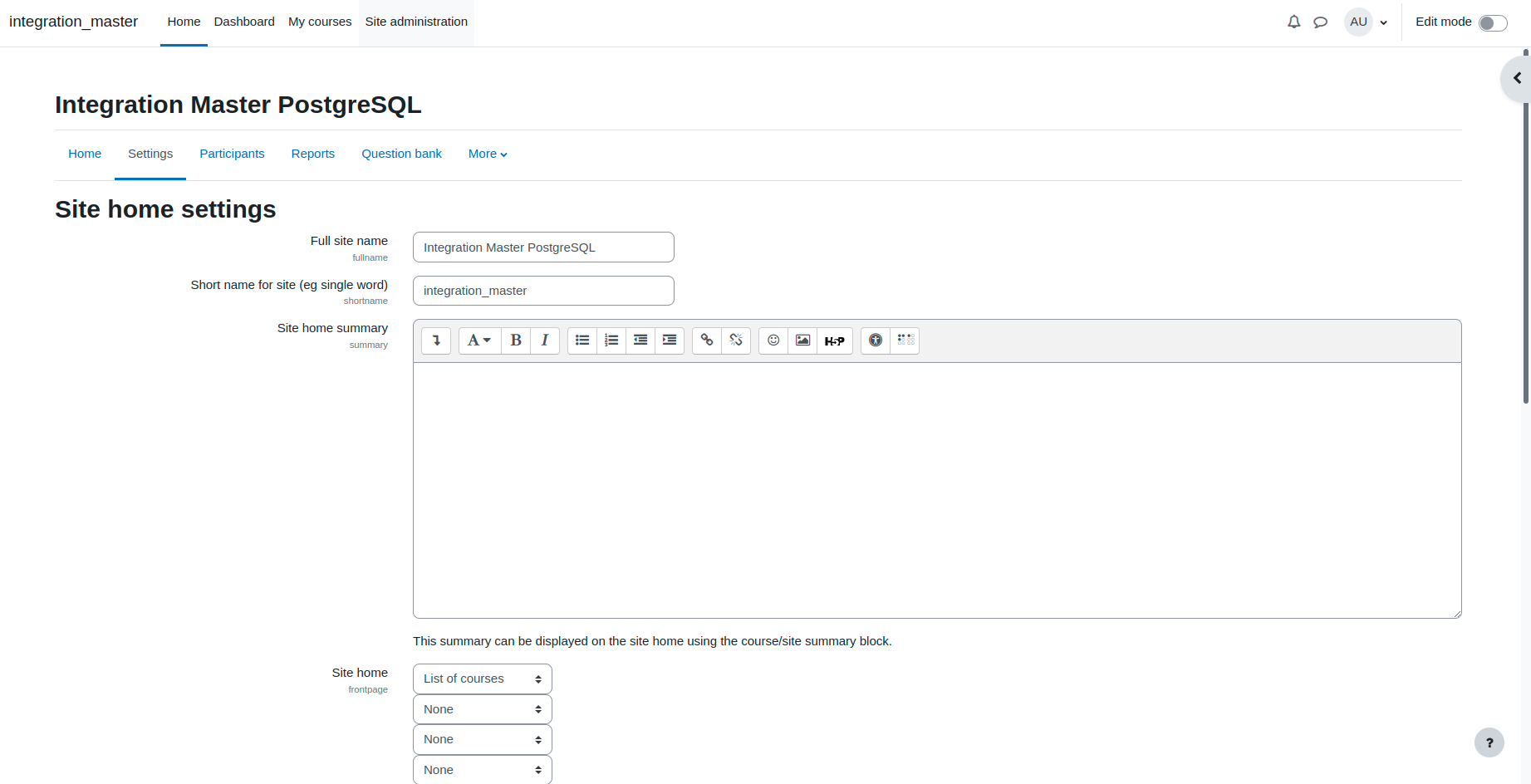The image size is (1531, 784).
Task: Toggle italic formatting in the editor
Action: [x=545, y=341]
